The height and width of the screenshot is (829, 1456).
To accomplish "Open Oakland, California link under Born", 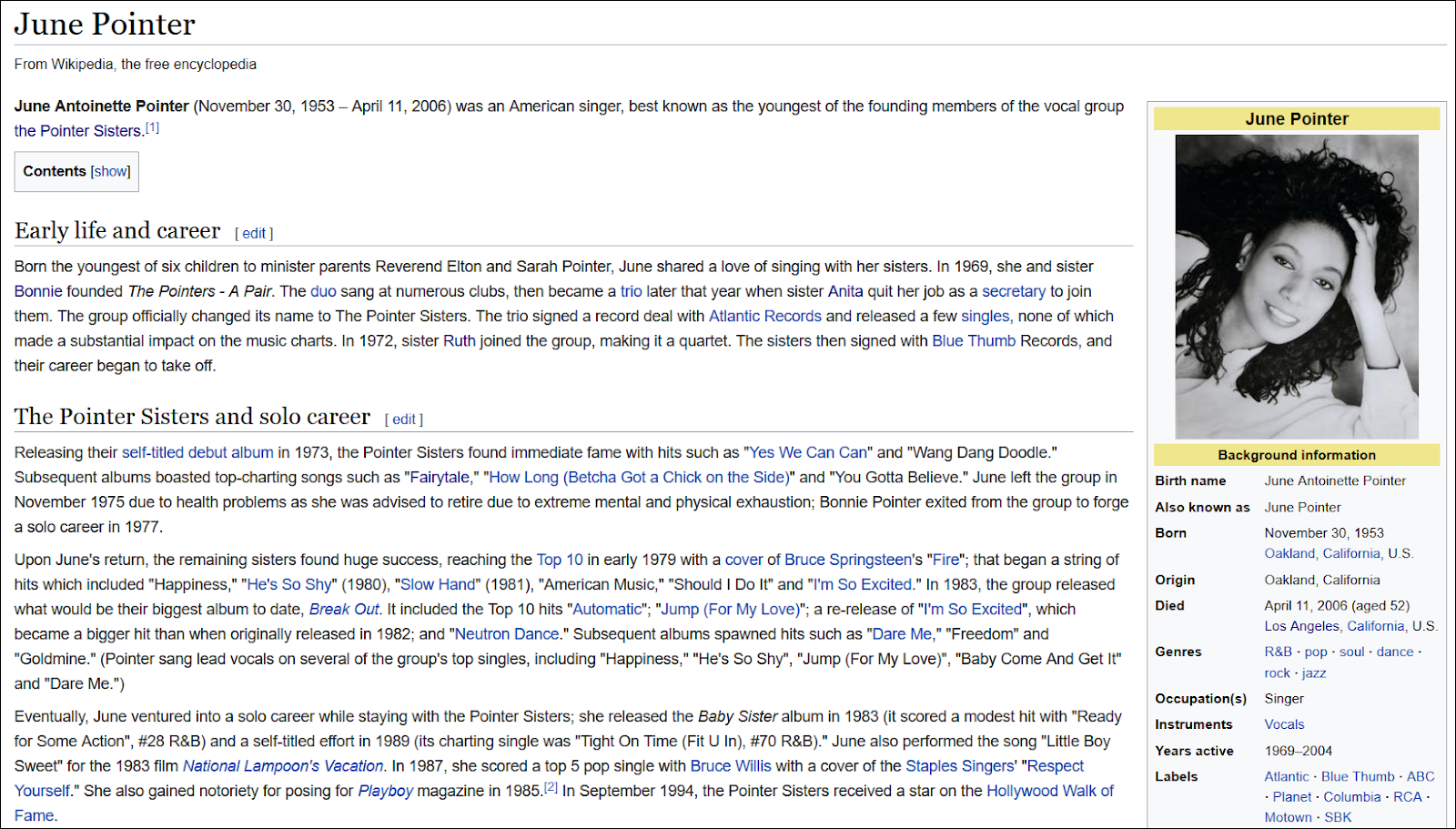I will [1322, 553].
